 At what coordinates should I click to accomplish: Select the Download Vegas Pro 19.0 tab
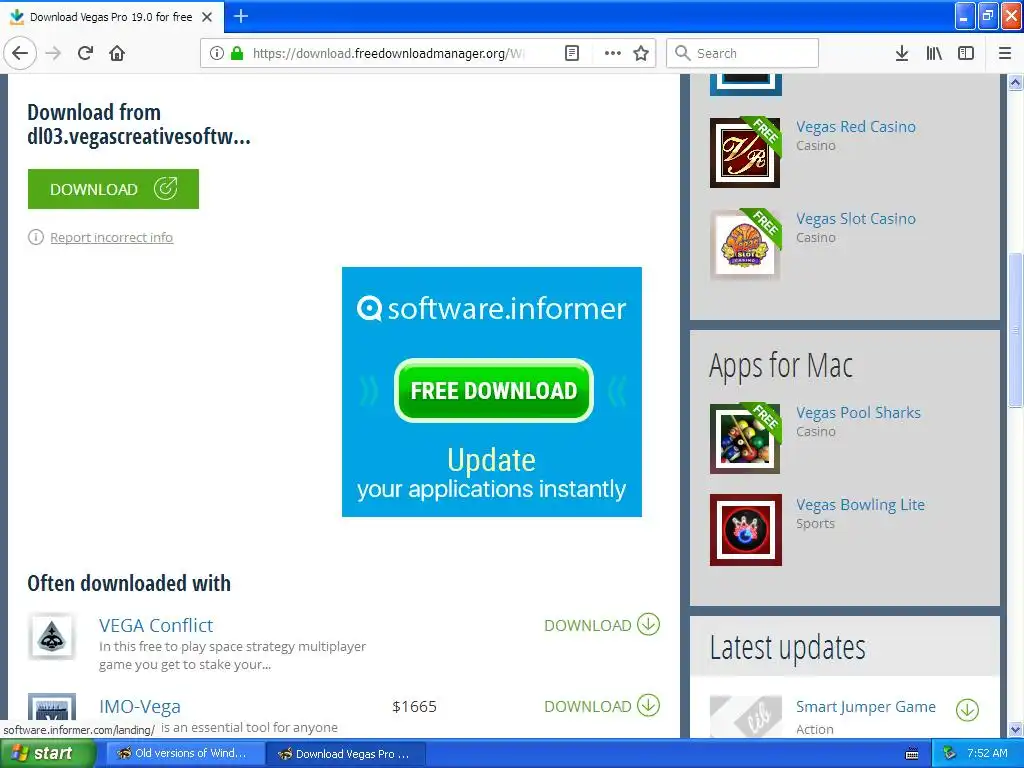(111, 17)
